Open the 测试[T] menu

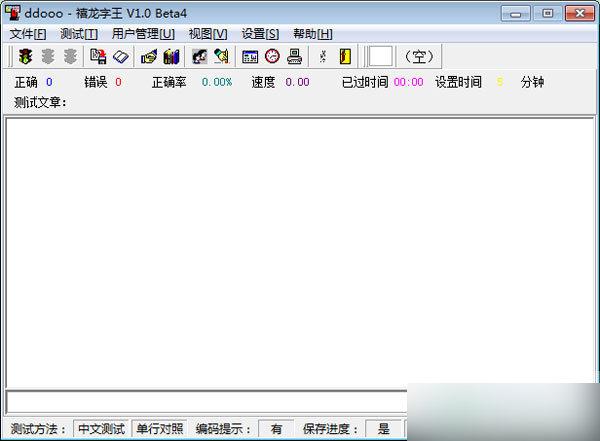79,34
